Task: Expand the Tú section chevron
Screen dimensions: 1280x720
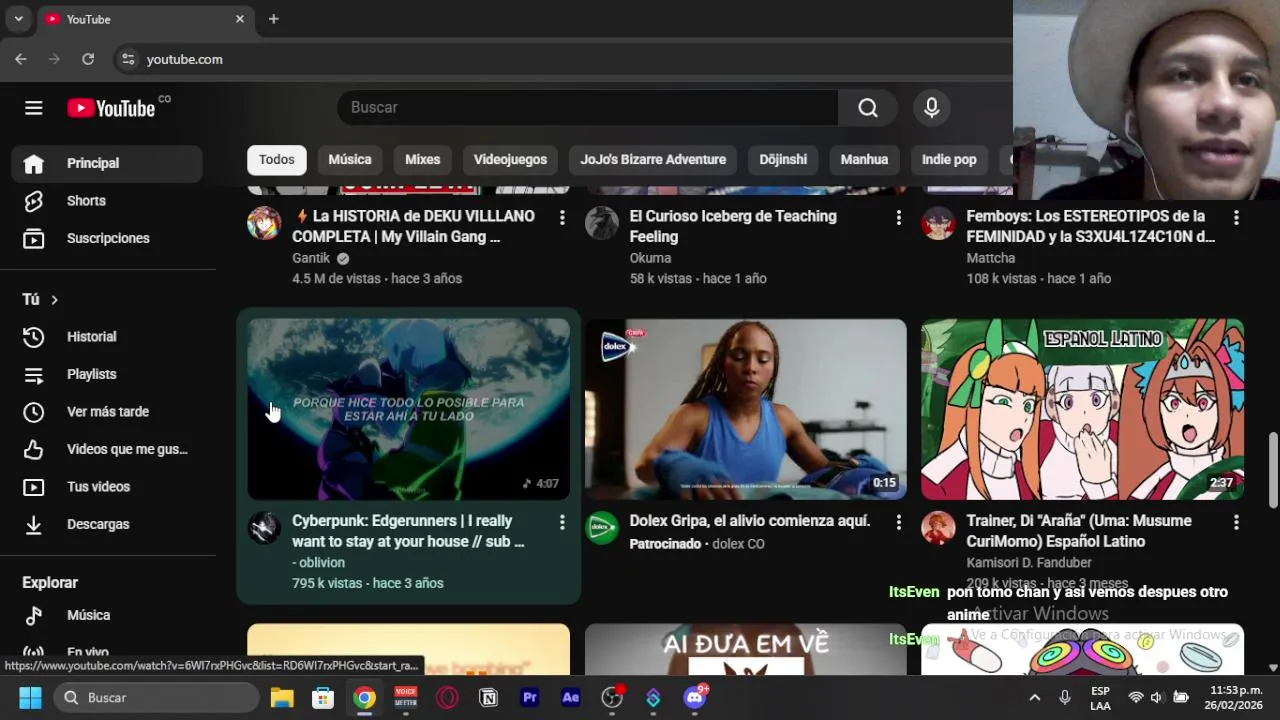Action: point(54,300)
